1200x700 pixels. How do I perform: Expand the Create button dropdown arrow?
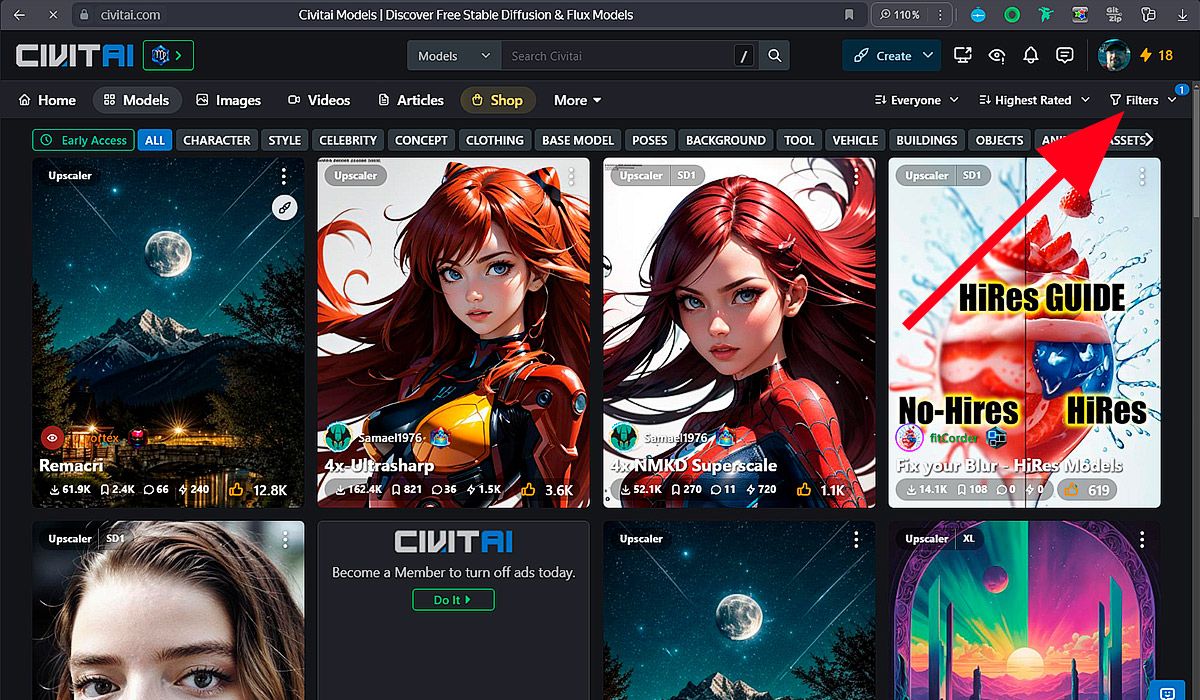click(x=929, y=56)
